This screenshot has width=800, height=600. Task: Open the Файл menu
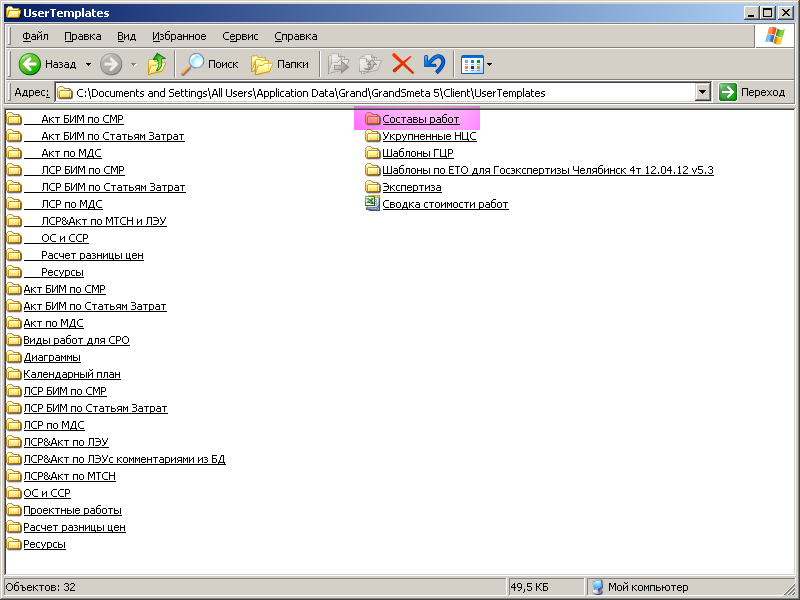[35, 36]
